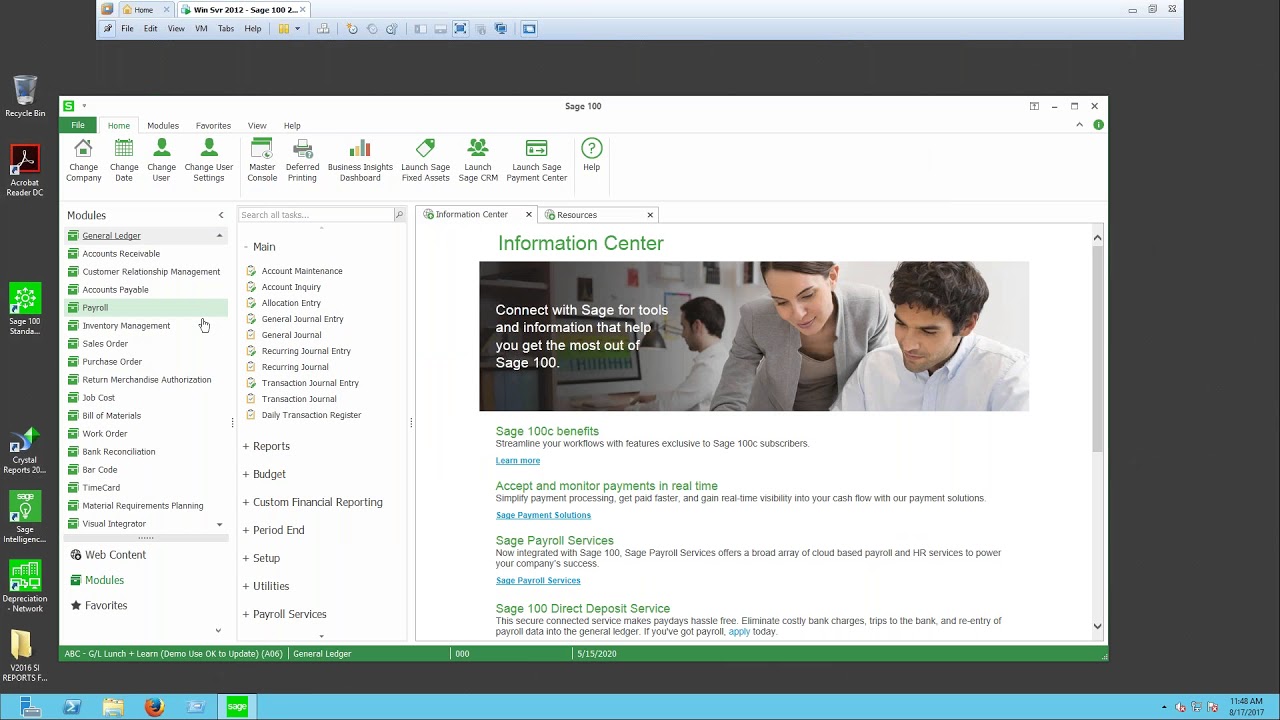Switch to the View ribbon tab
Image resolution: width=1280 pixels, height=720 pixels.
coord(257,126)
